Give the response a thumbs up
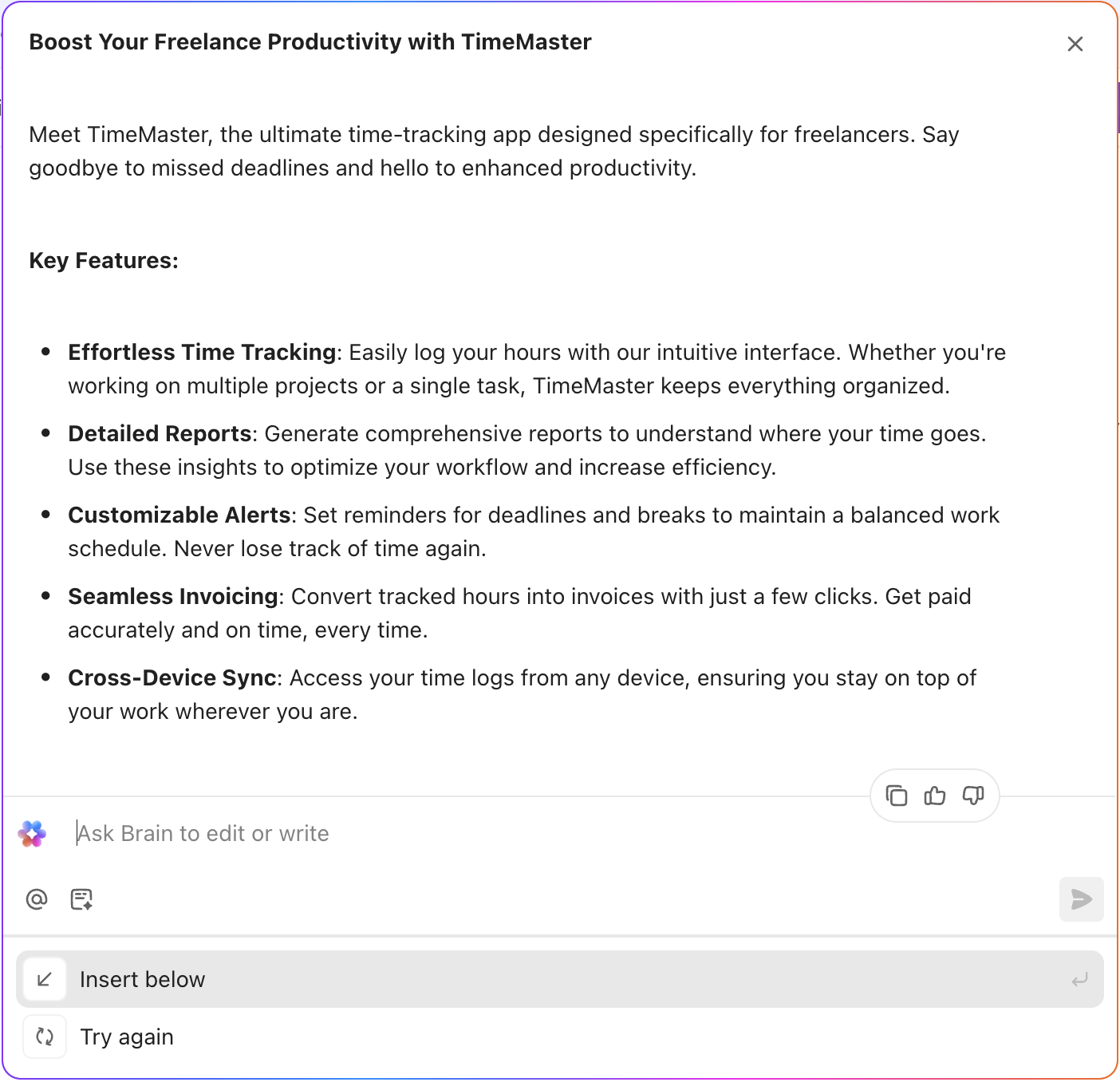 click(x=934, y=796)
